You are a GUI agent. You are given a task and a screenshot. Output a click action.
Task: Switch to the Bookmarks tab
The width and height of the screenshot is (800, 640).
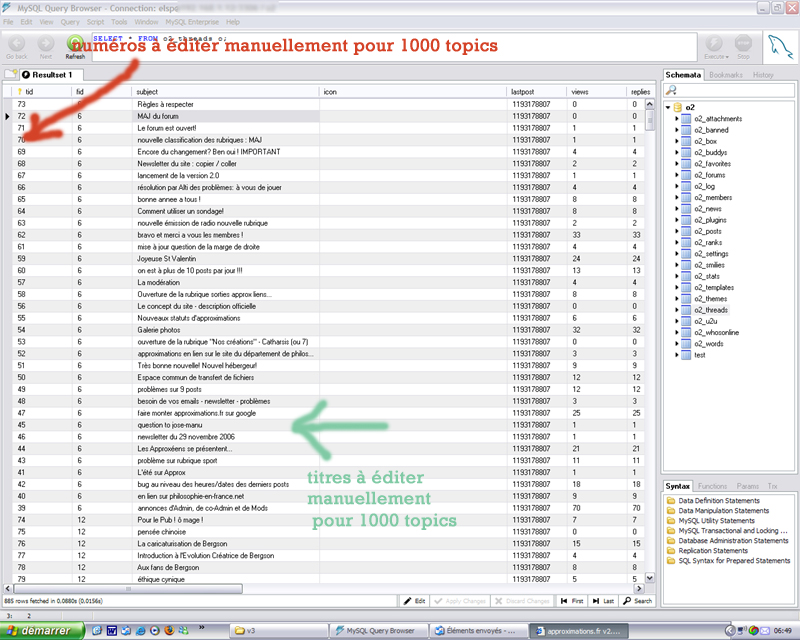point(726,75)
